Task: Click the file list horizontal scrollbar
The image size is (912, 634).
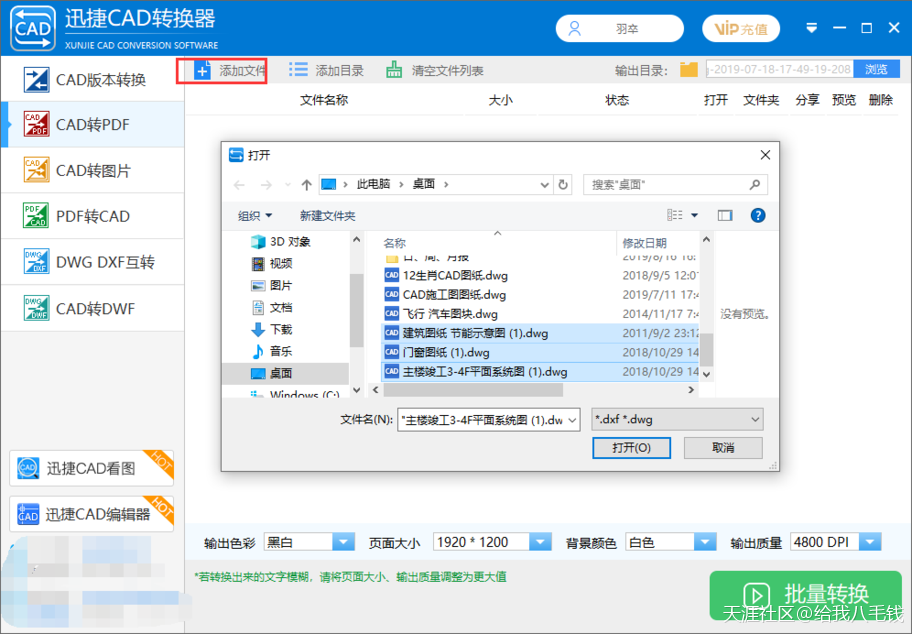Action: [x=473, y=390]
